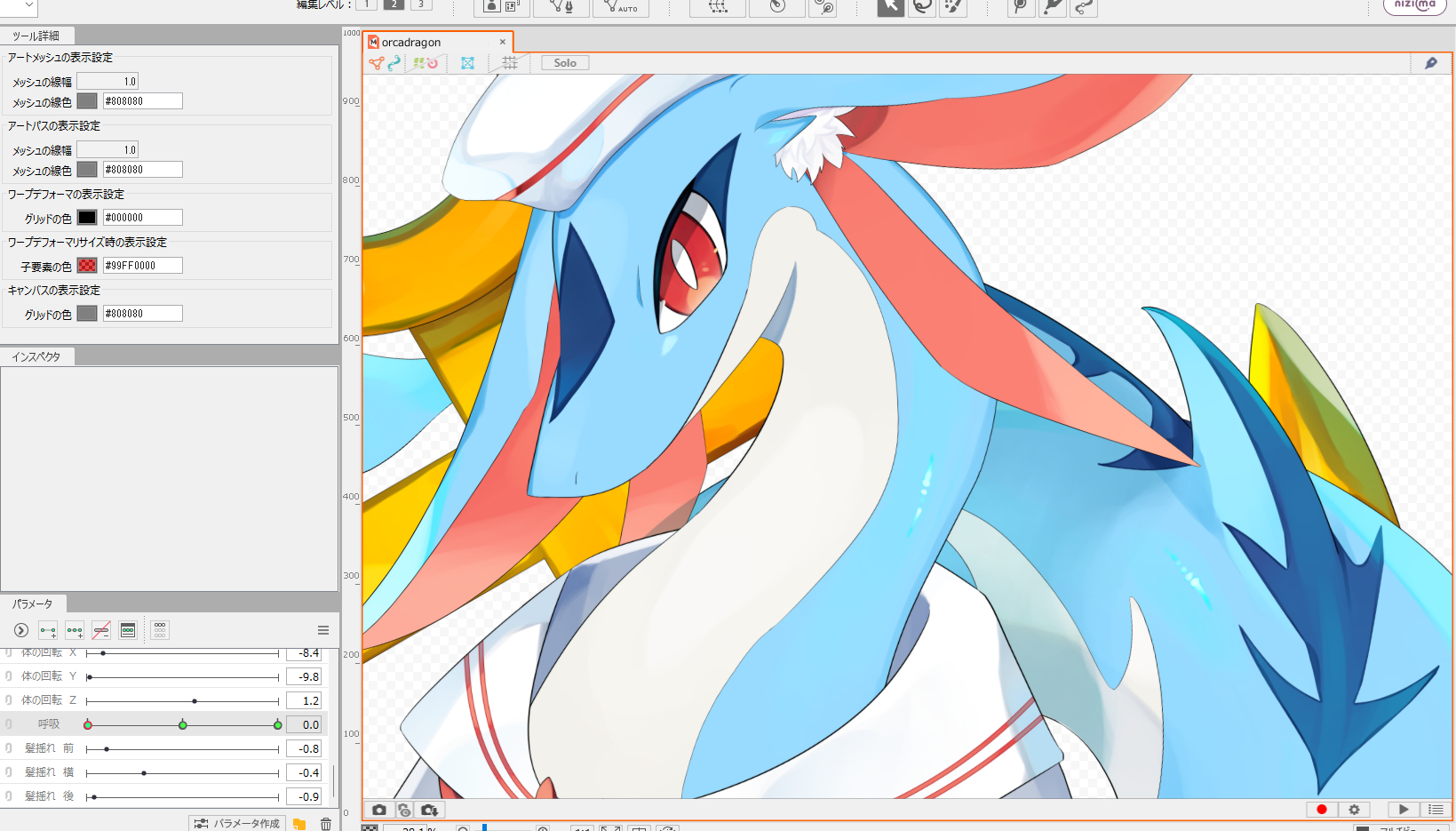Select the arrow selection tool
The height and width of the screenshot is (831, 1456).
[x=890, y=7]
